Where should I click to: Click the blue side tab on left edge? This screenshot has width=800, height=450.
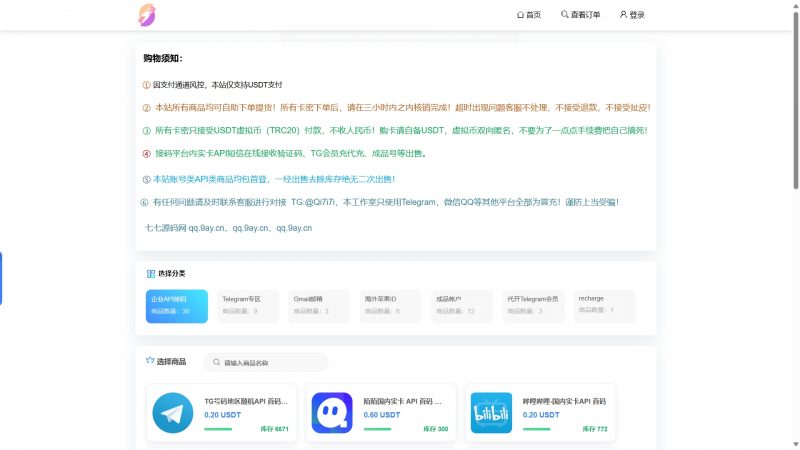(x=1, y=278)
